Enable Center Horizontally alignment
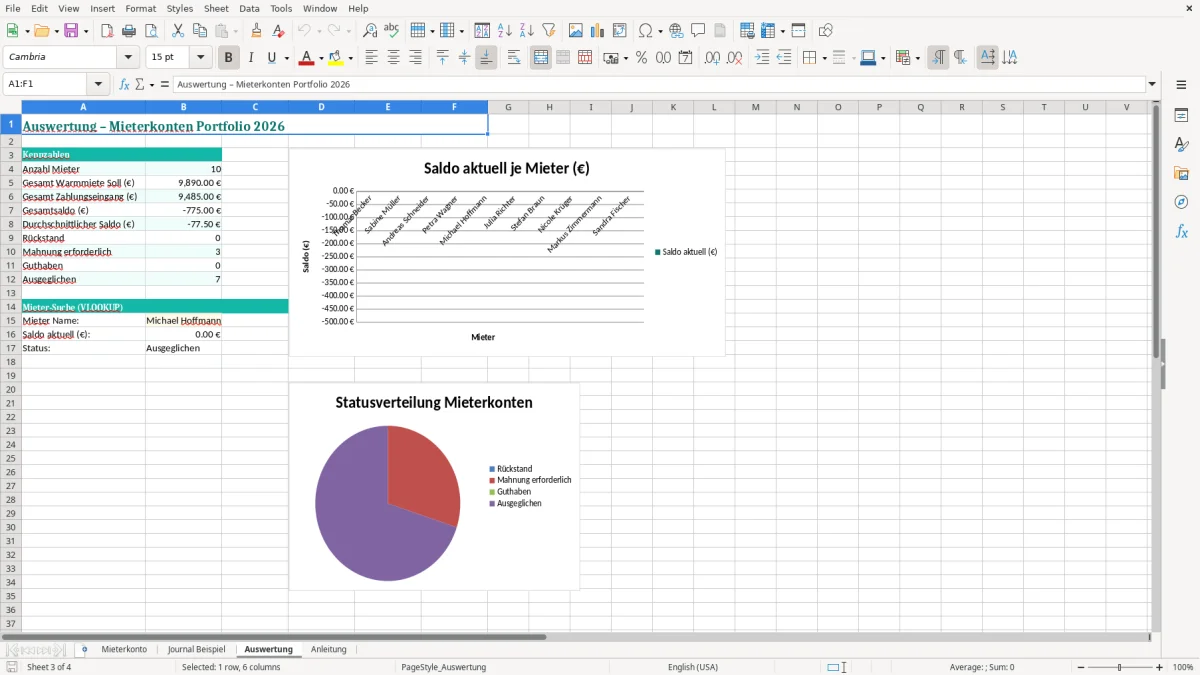 (x=394, y=58)
